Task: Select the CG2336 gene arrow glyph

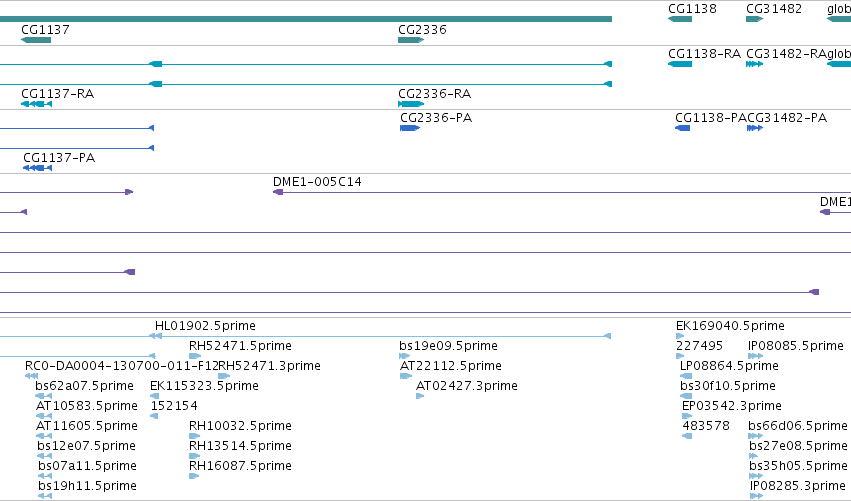Action: (x=411, y=40)
